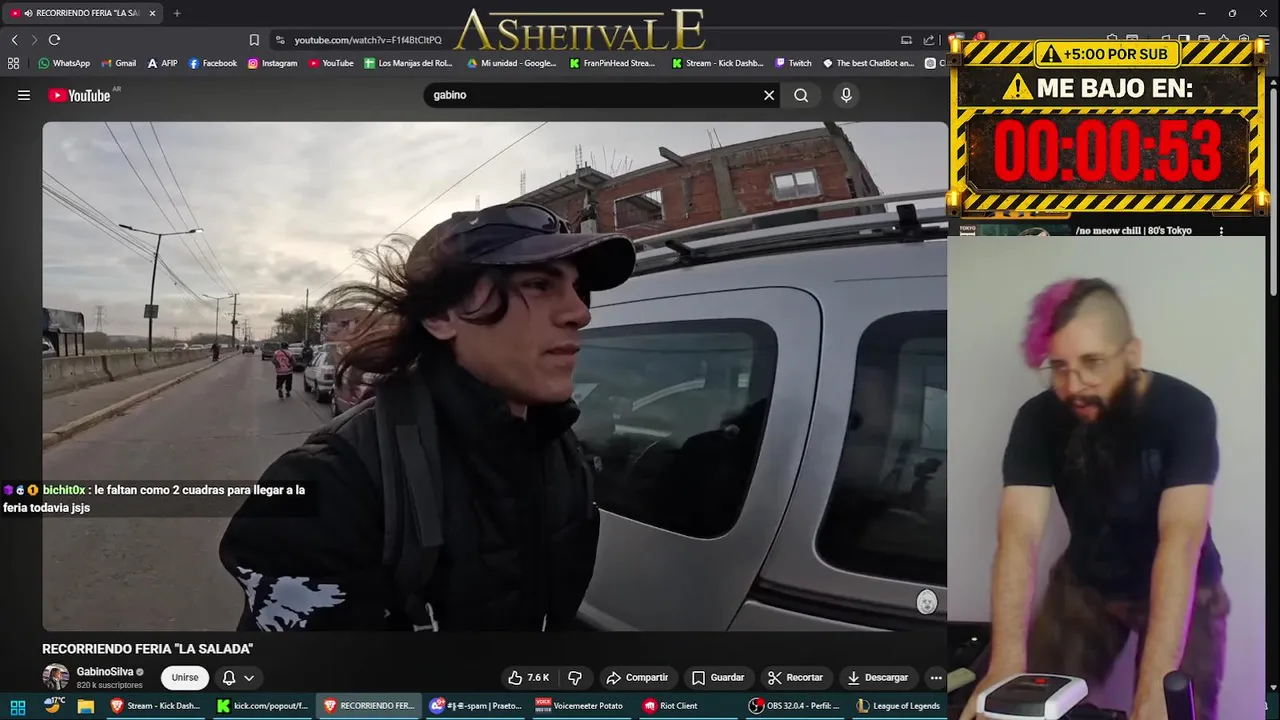
Task: Open Voicemeeter Potato from taskbar
Action: 582,706
